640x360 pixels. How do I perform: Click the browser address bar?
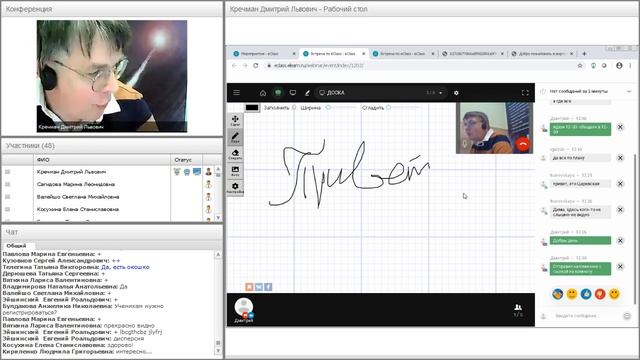point(420,65)
